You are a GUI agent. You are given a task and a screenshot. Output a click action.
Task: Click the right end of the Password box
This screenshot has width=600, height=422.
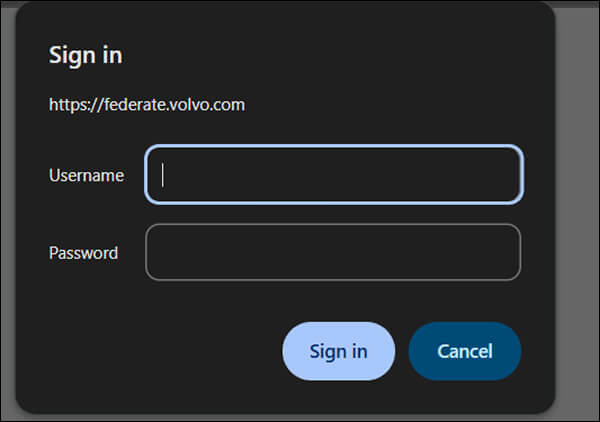click(x=505, y=252)
